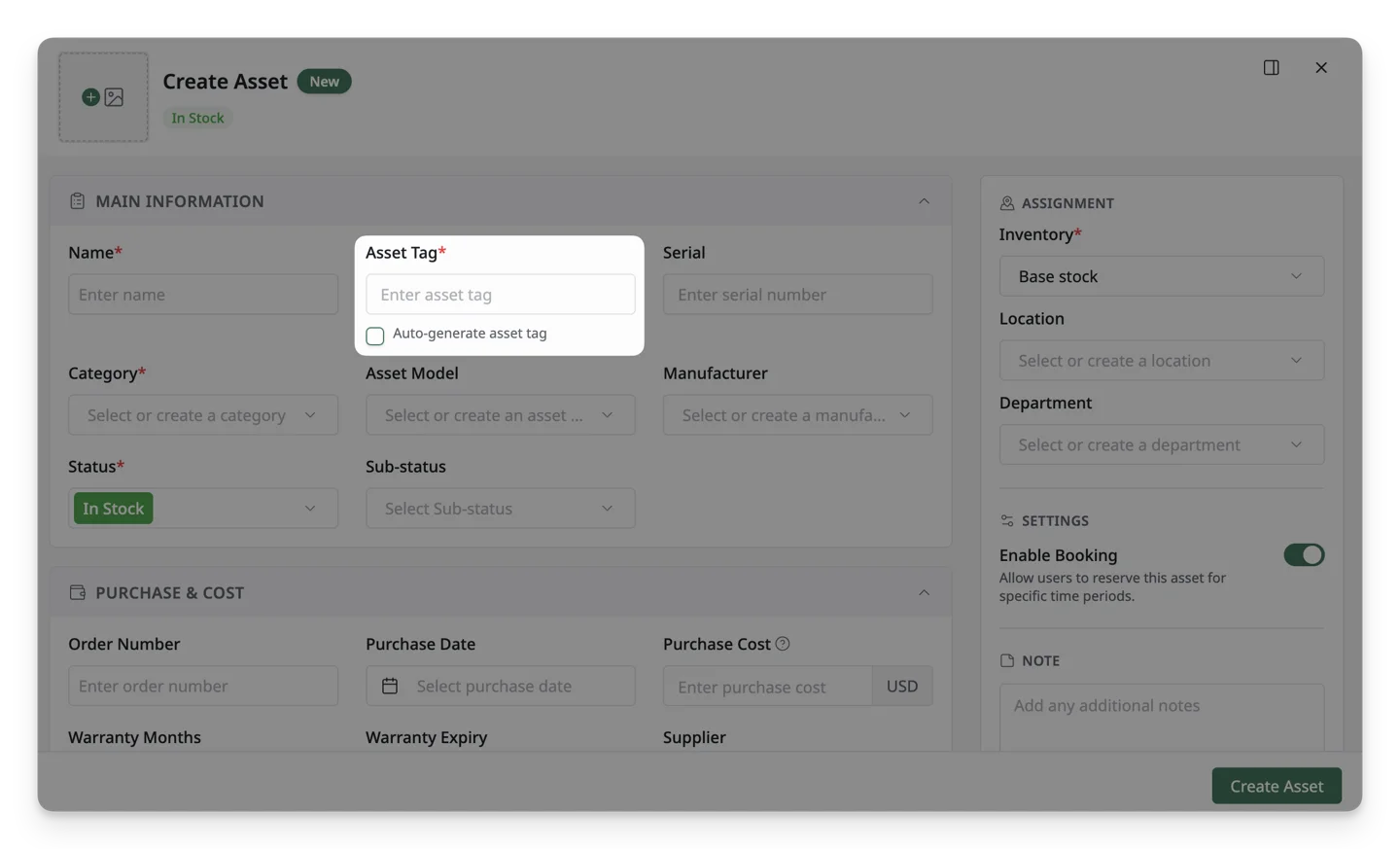Focus the Asset Tag input field
This screenshot has width=1400, height=849.
click(501, 295)
